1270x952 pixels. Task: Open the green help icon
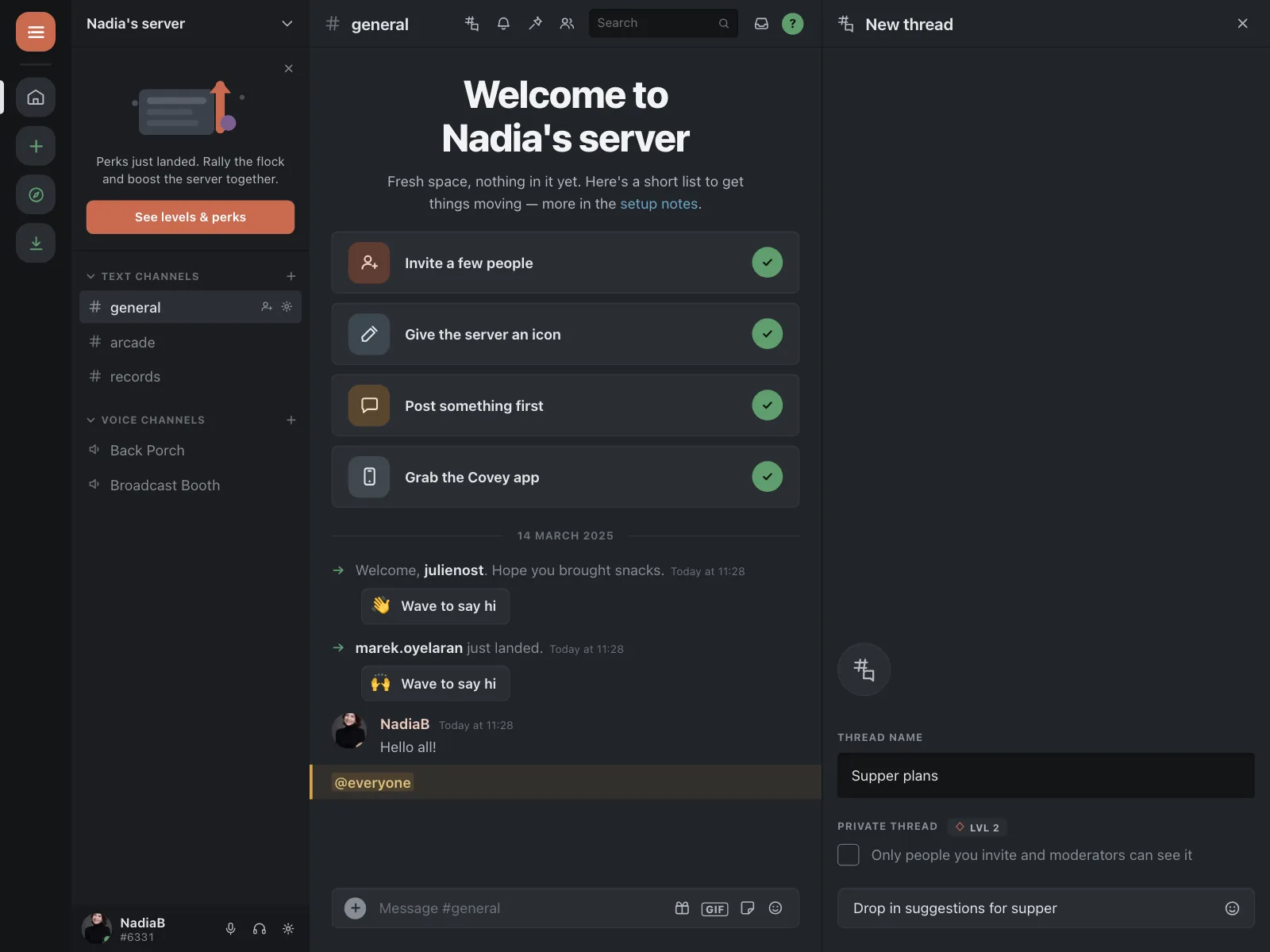pos(792,24)
